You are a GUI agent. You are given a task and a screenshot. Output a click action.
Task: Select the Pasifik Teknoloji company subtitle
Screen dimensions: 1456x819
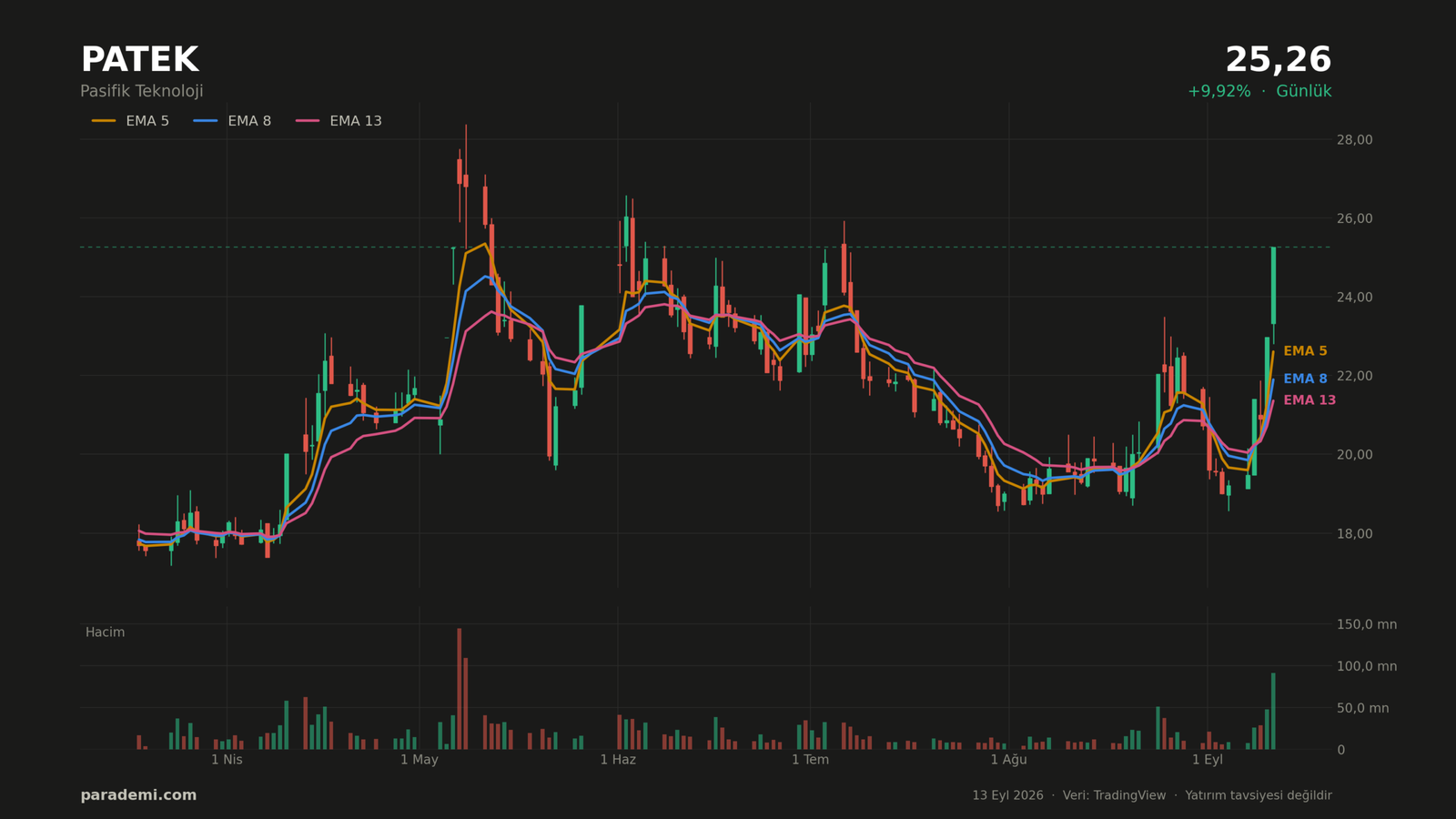[x=142, y=91]
